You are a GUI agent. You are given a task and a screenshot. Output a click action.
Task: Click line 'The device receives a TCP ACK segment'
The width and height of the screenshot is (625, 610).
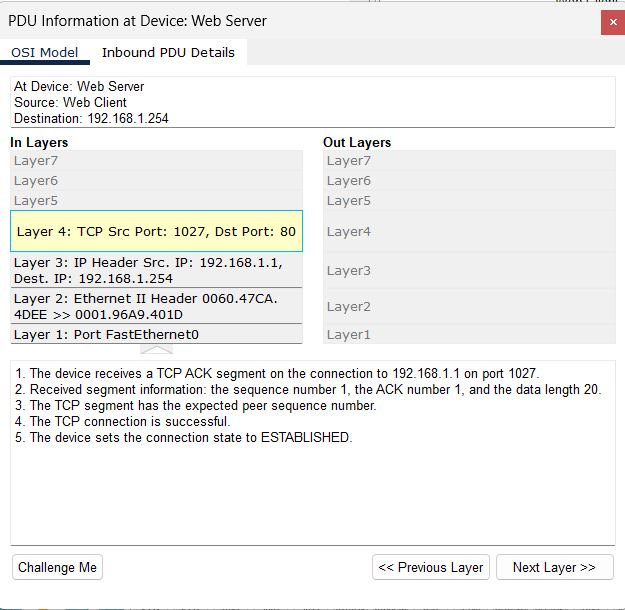(x=277, y=374)
